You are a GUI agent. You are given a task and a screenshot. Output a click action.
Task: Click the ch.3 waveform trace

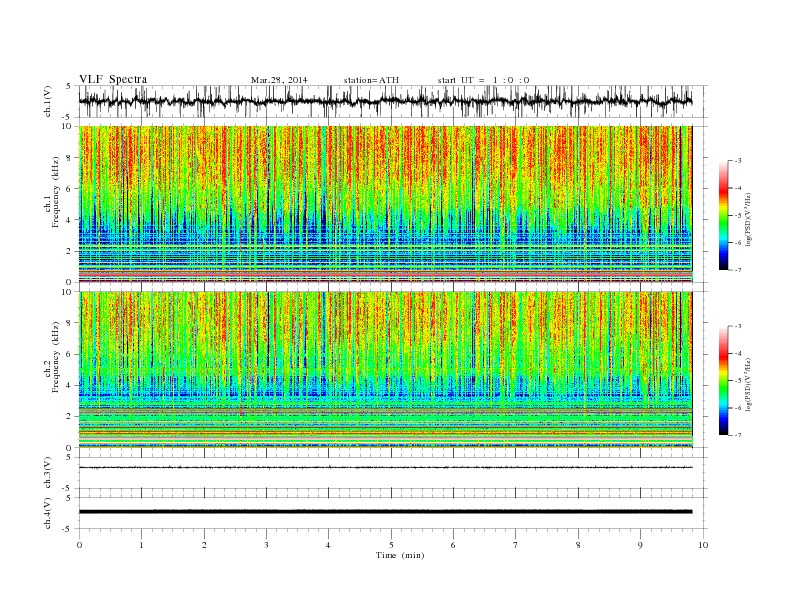click(x=385, y=468)
